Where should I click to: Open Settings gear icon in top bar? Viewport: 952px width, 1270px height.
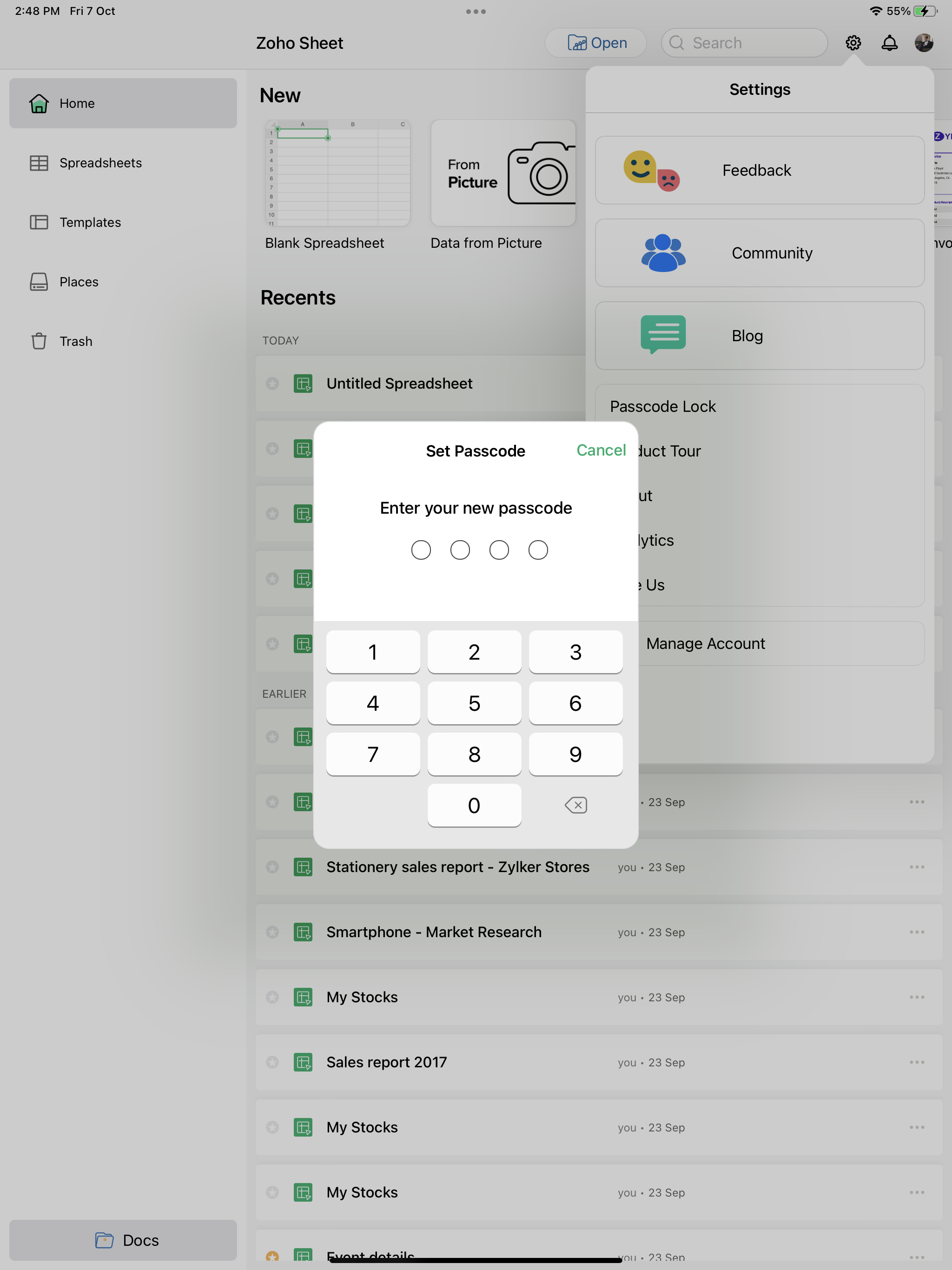853,43
